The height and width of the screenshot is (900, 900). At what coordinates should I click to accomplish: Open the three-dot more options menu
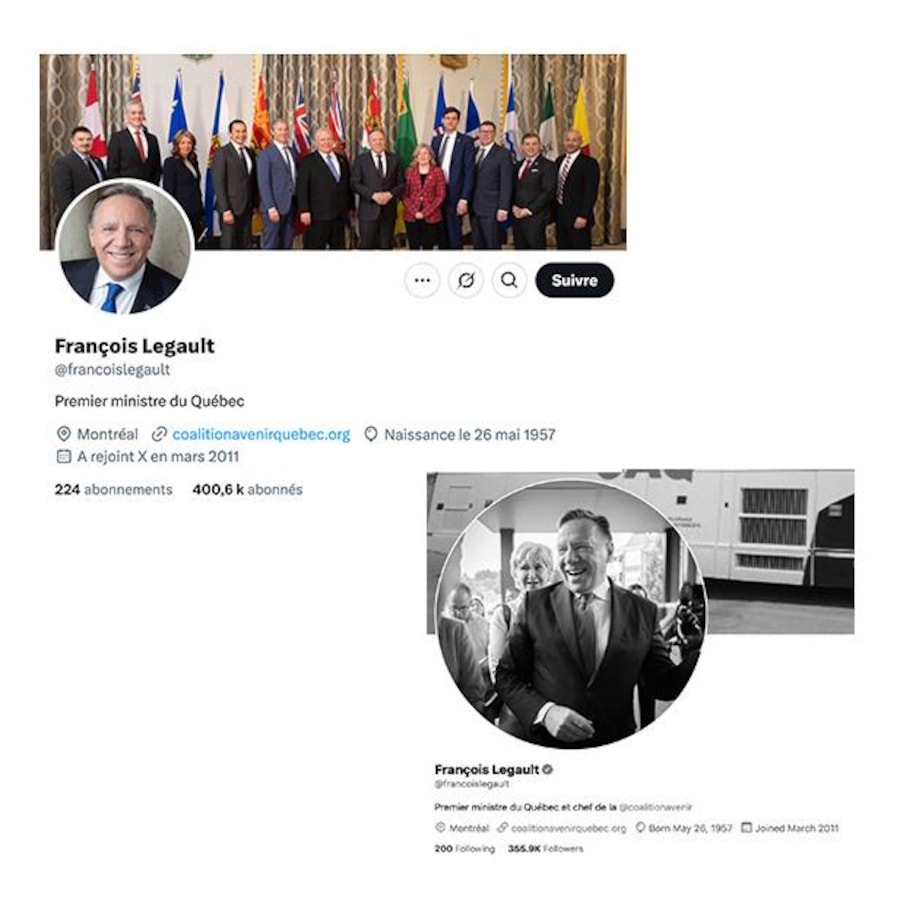coord(422,281)
